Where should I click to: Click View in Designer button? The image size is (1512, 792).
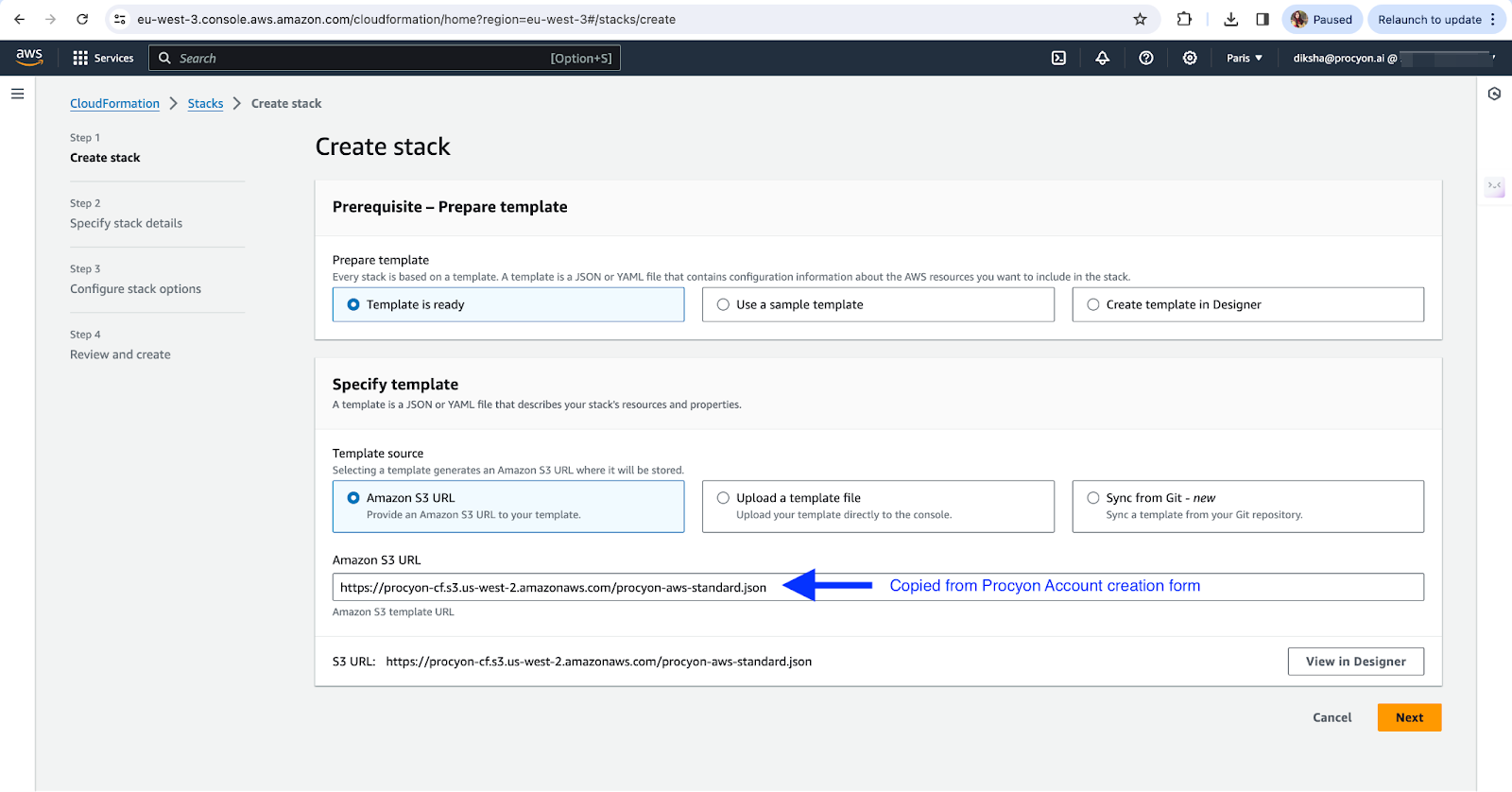[1355, 662]
